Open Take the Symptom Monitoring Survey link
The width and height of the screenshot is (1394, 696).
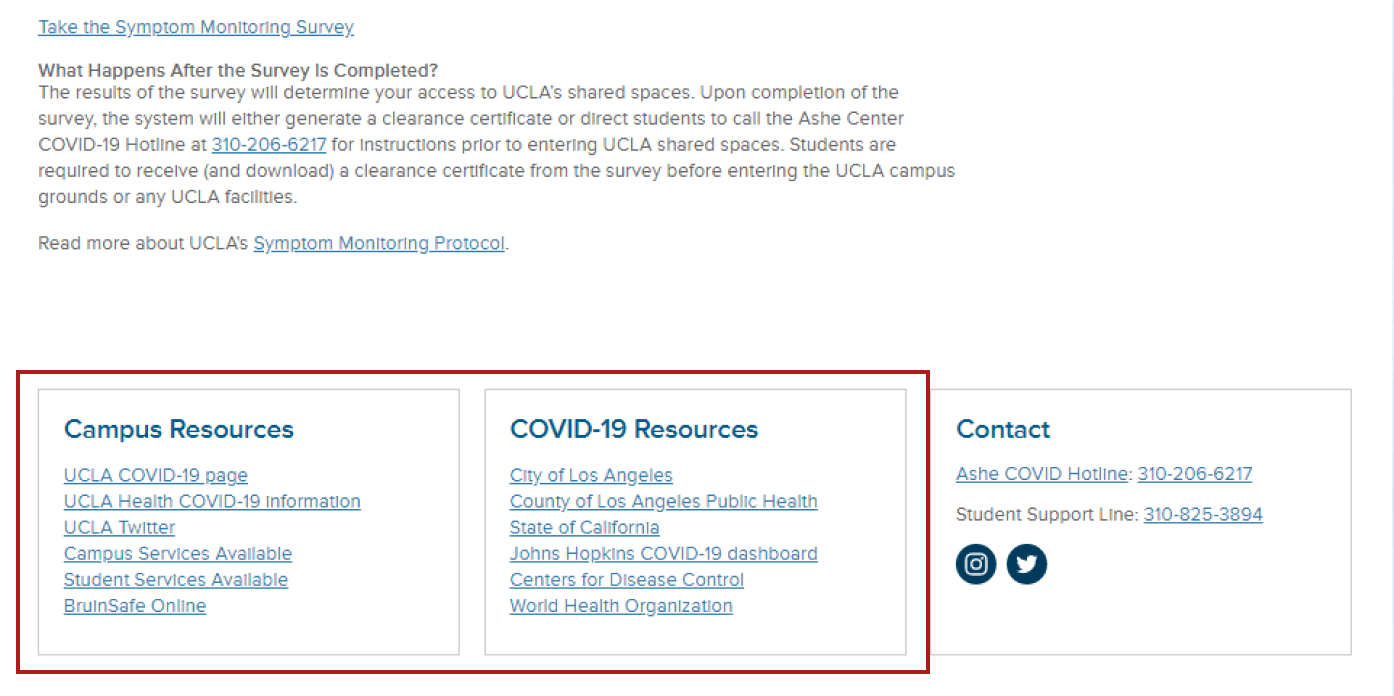tap(196, 27)
